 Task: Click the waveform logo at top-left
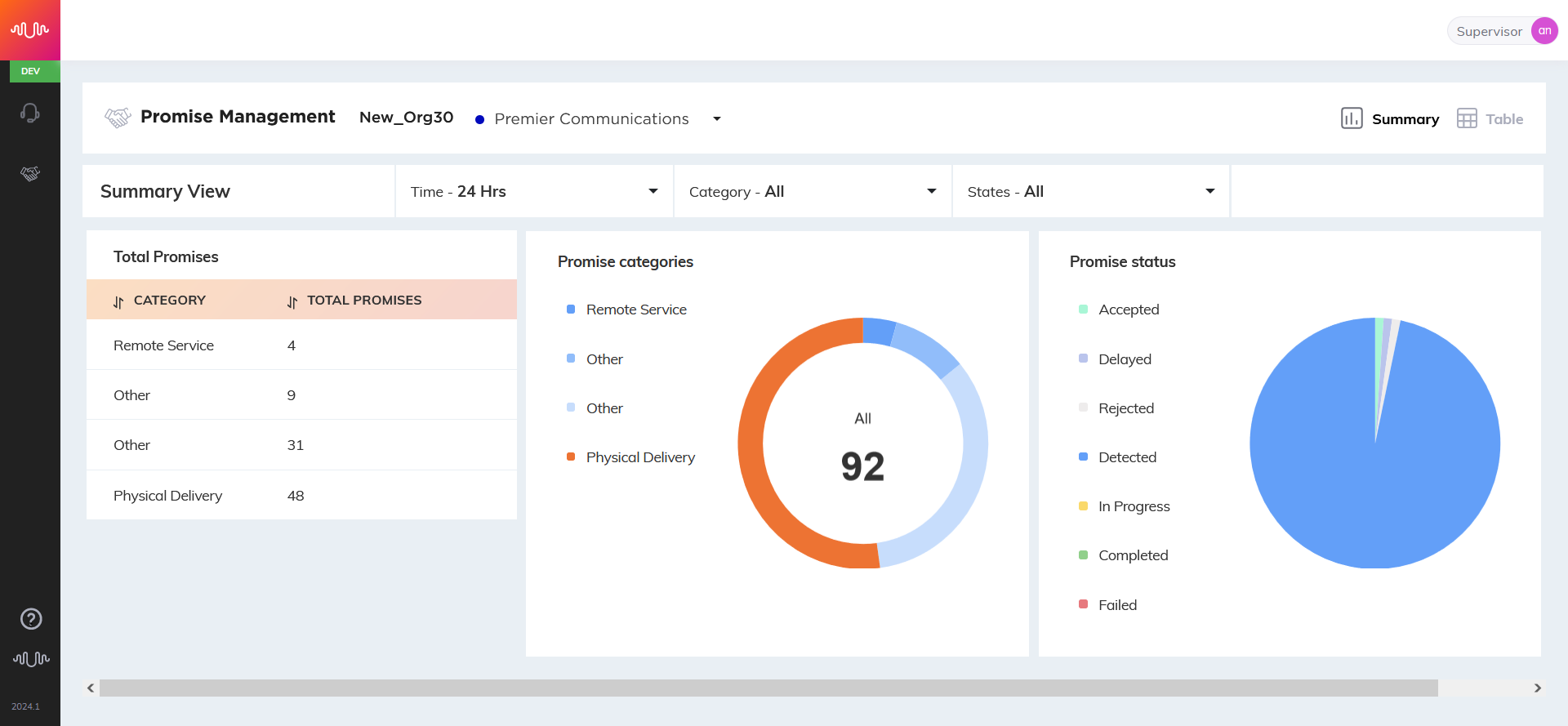[x=30, y=30]
